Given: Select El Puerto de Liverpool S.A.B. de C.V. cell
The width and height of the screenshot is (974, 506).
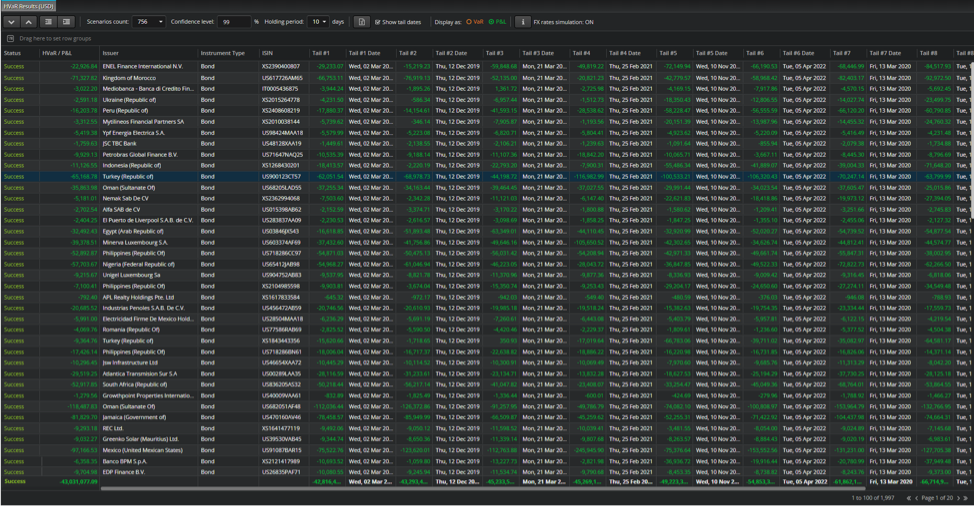Looking at the screenshot, I should point(149,220).
